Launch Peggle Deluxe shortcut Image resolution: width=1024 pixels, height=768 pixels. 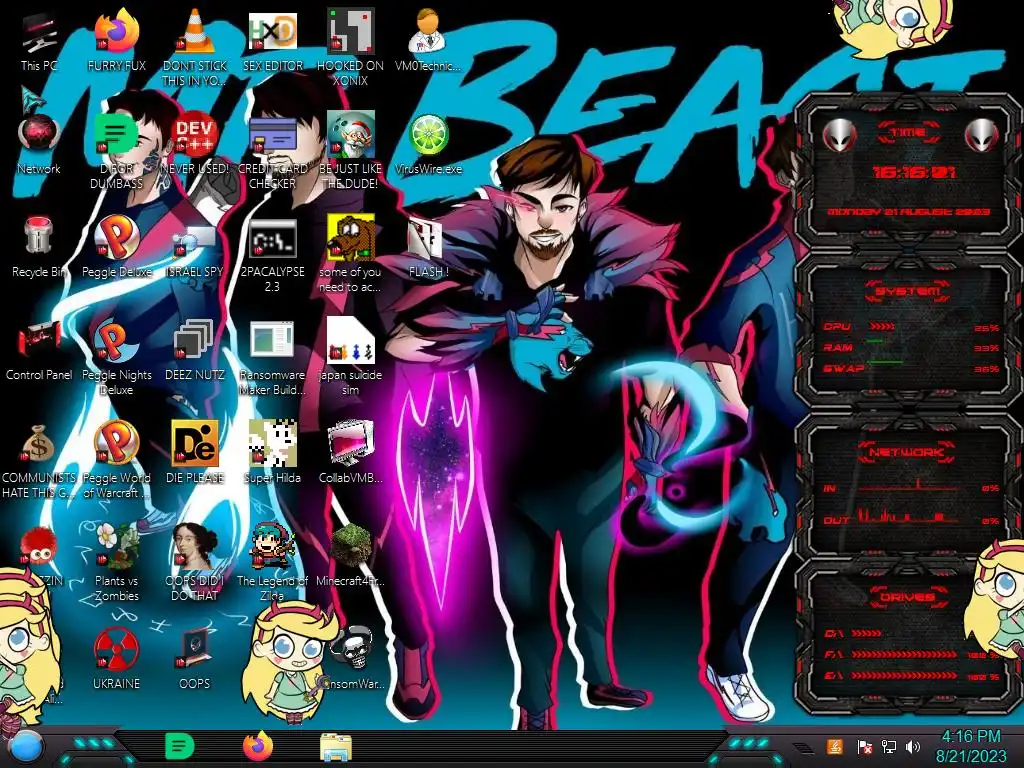[117, 238]
